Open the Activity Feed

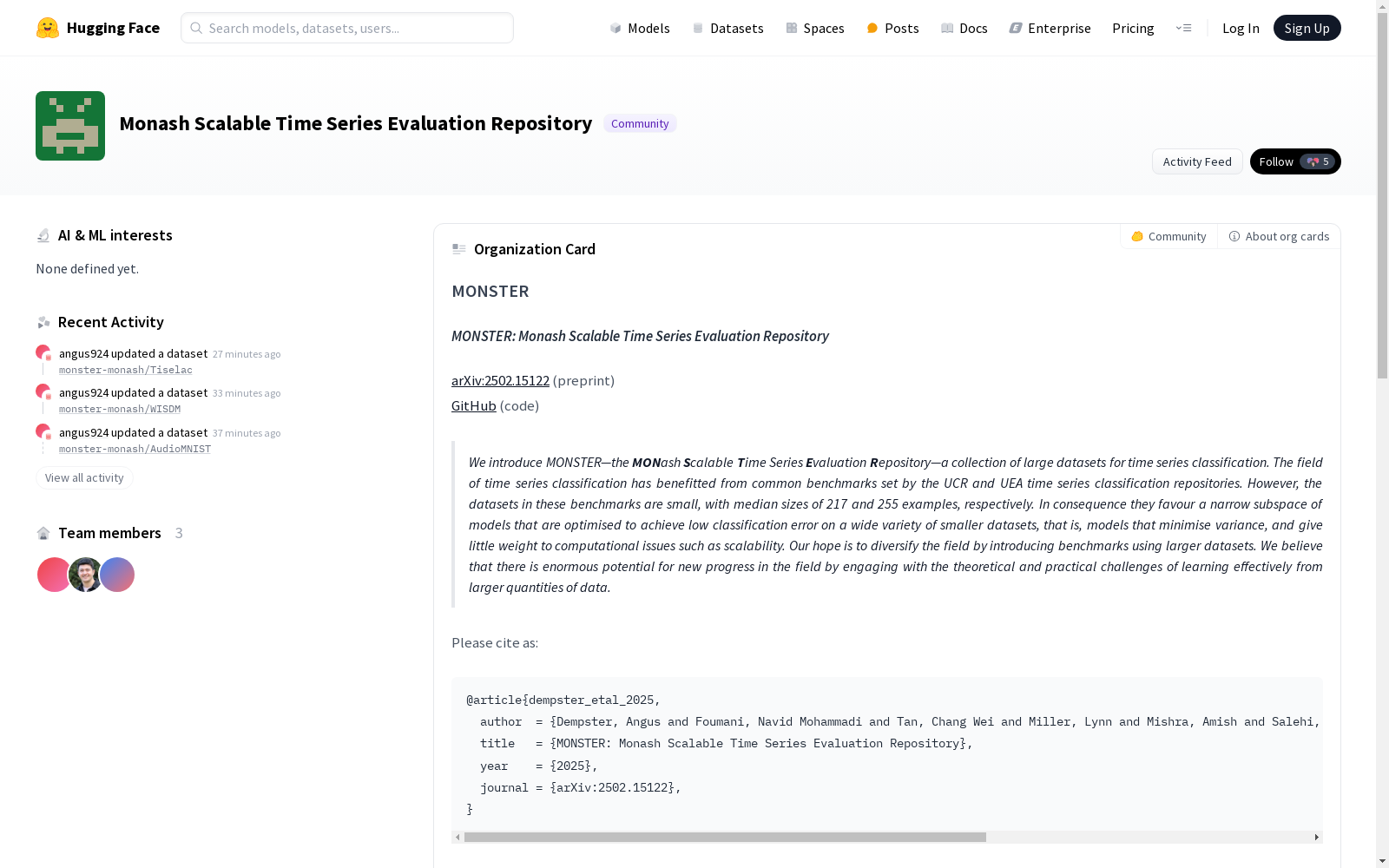click(x=1197, y=161)
